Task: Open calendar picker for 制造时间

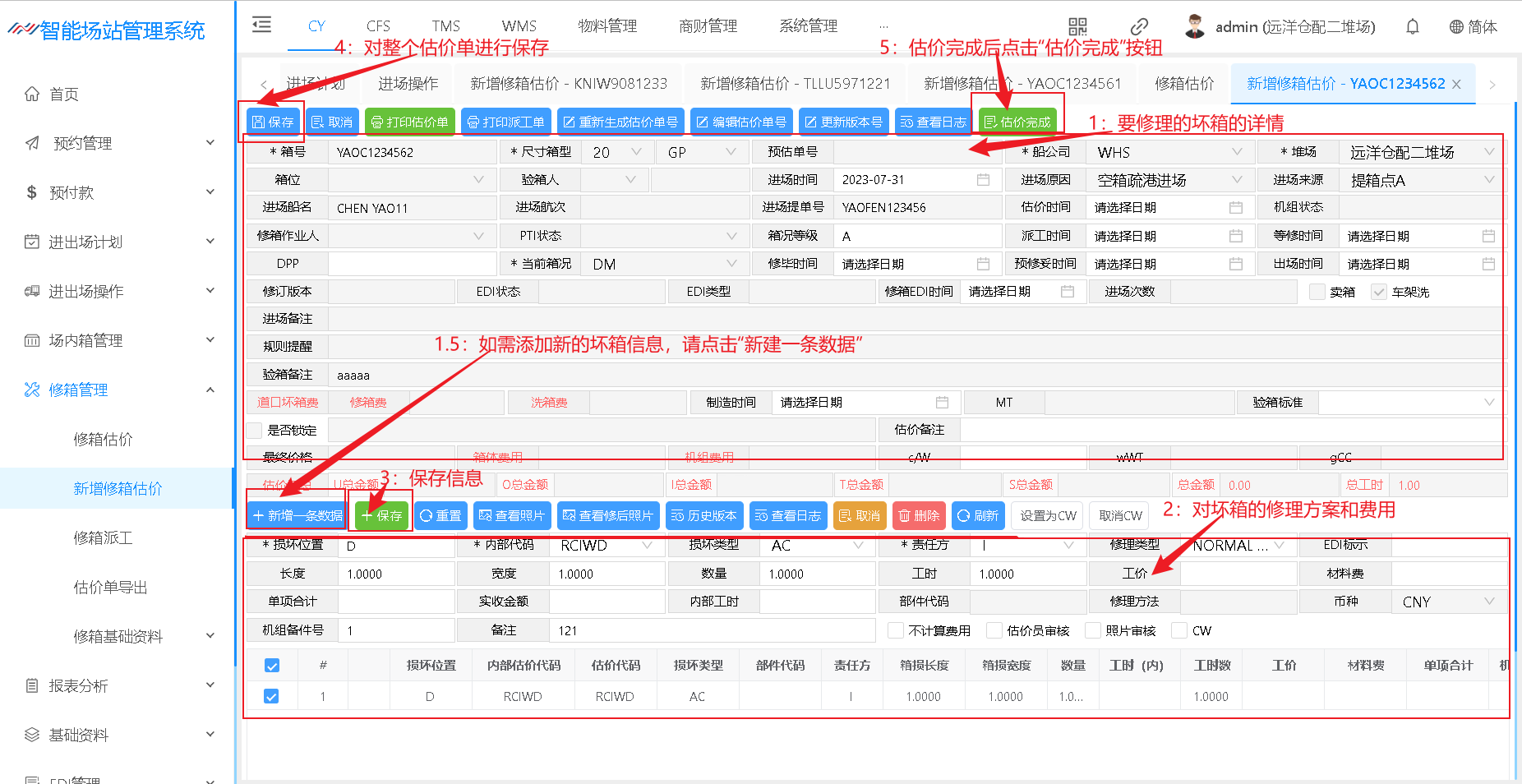Action: coord(942,402)
